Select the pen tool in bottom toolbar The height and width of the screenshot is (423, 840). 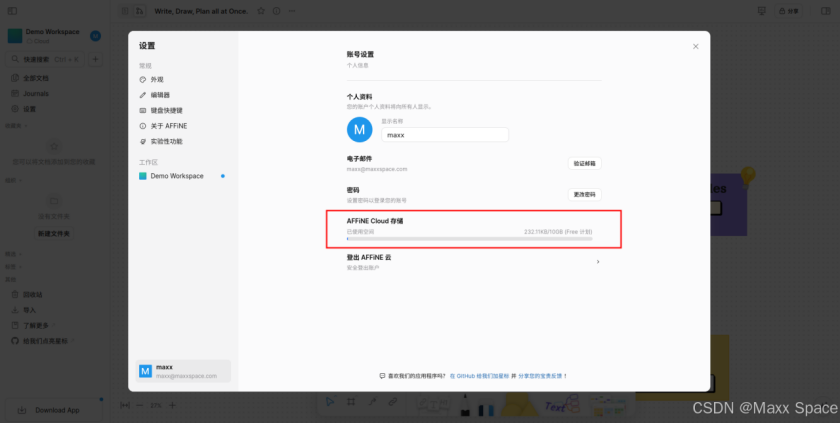(464, 405)
